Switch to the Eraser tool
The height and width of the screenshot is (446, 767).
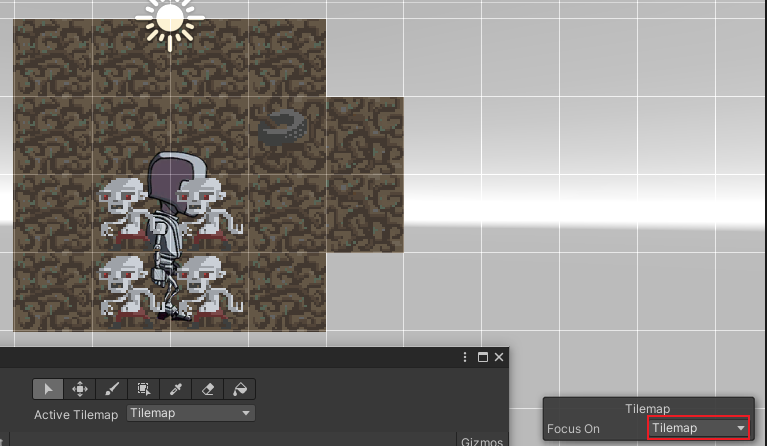tap(208, 389)
